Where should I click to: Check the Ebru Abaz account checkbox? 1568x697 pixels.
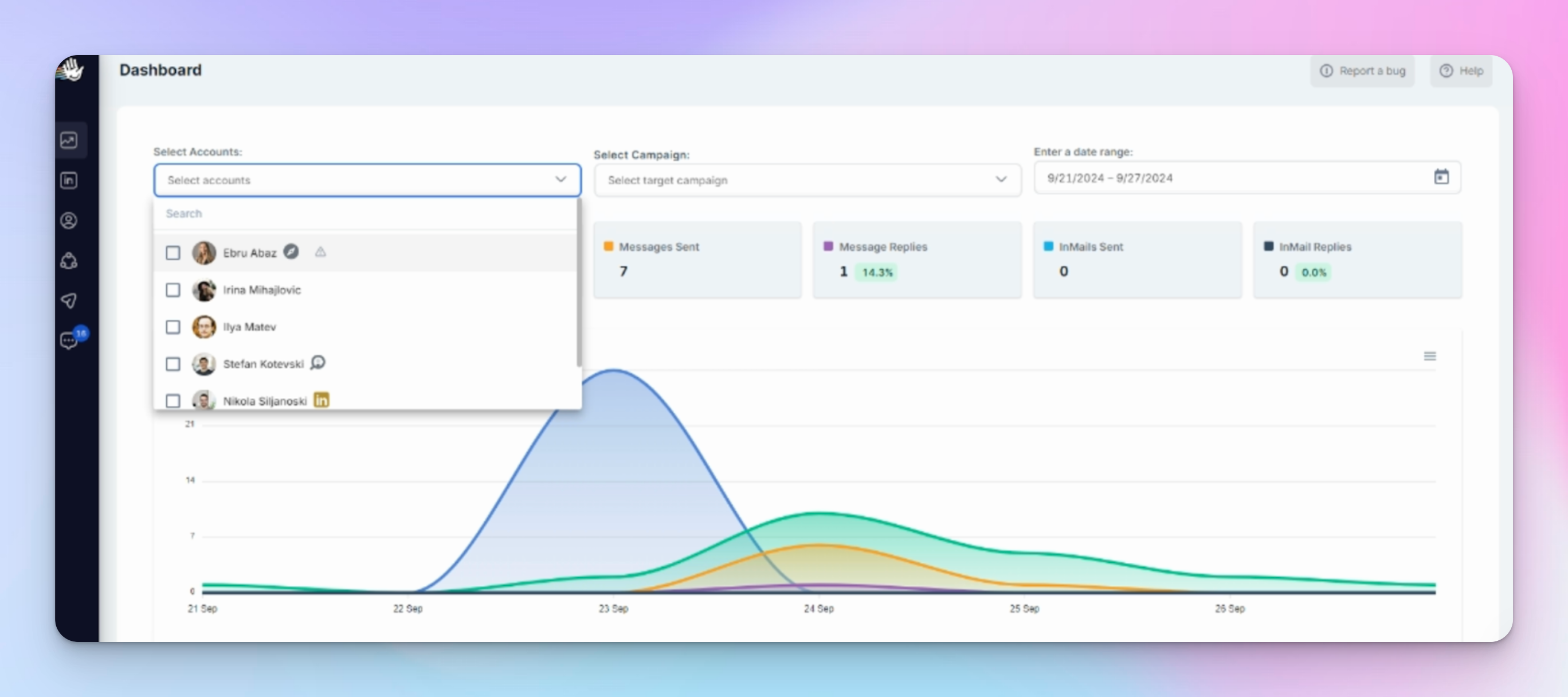click(173, 253)
